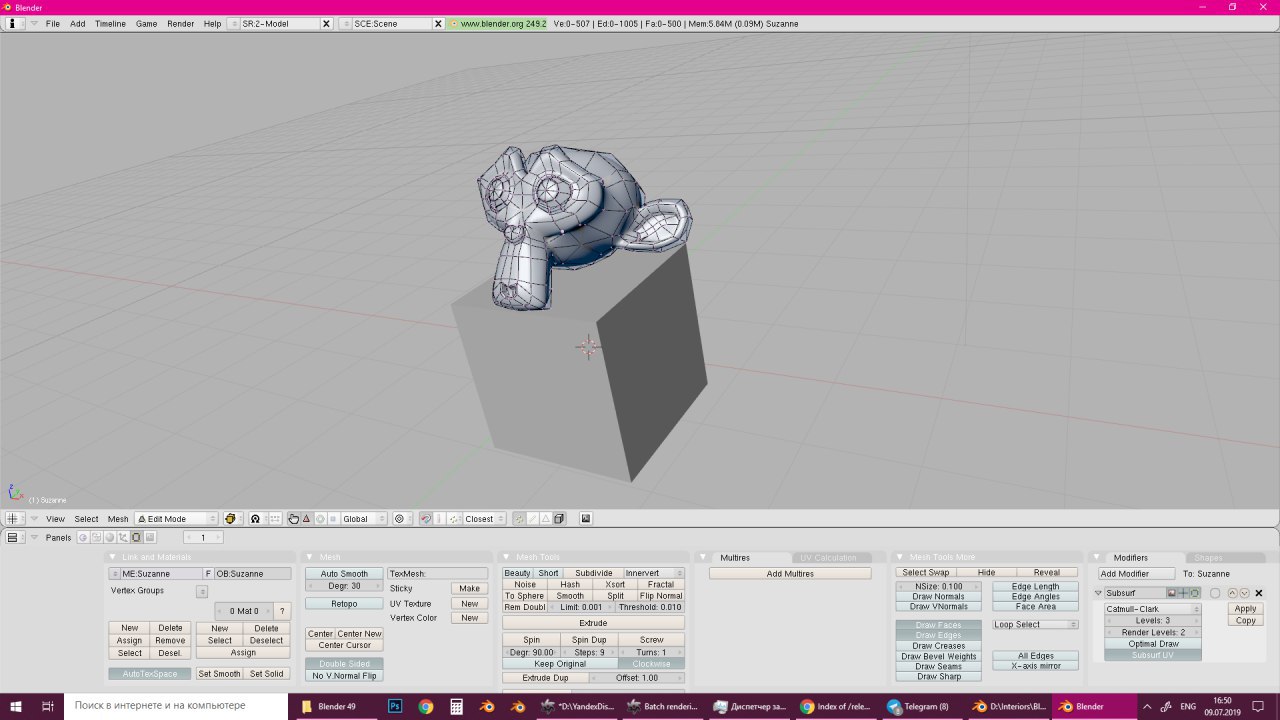The width and height of the screenshot is (1280, 720).
Task: Open the Edit Mode dropdown
Action: 176,519
